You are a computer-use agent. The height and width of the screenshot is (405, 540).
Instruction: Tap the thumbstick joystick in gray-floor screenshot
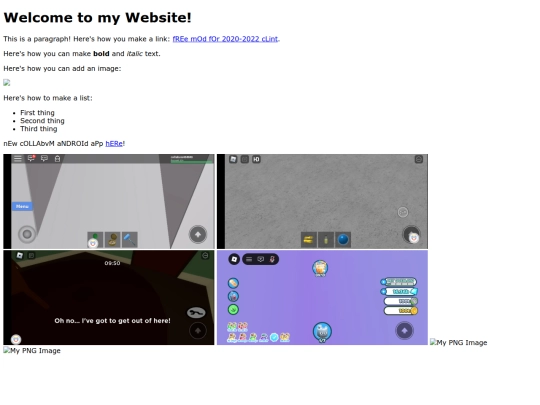click(x=27, y=235)
